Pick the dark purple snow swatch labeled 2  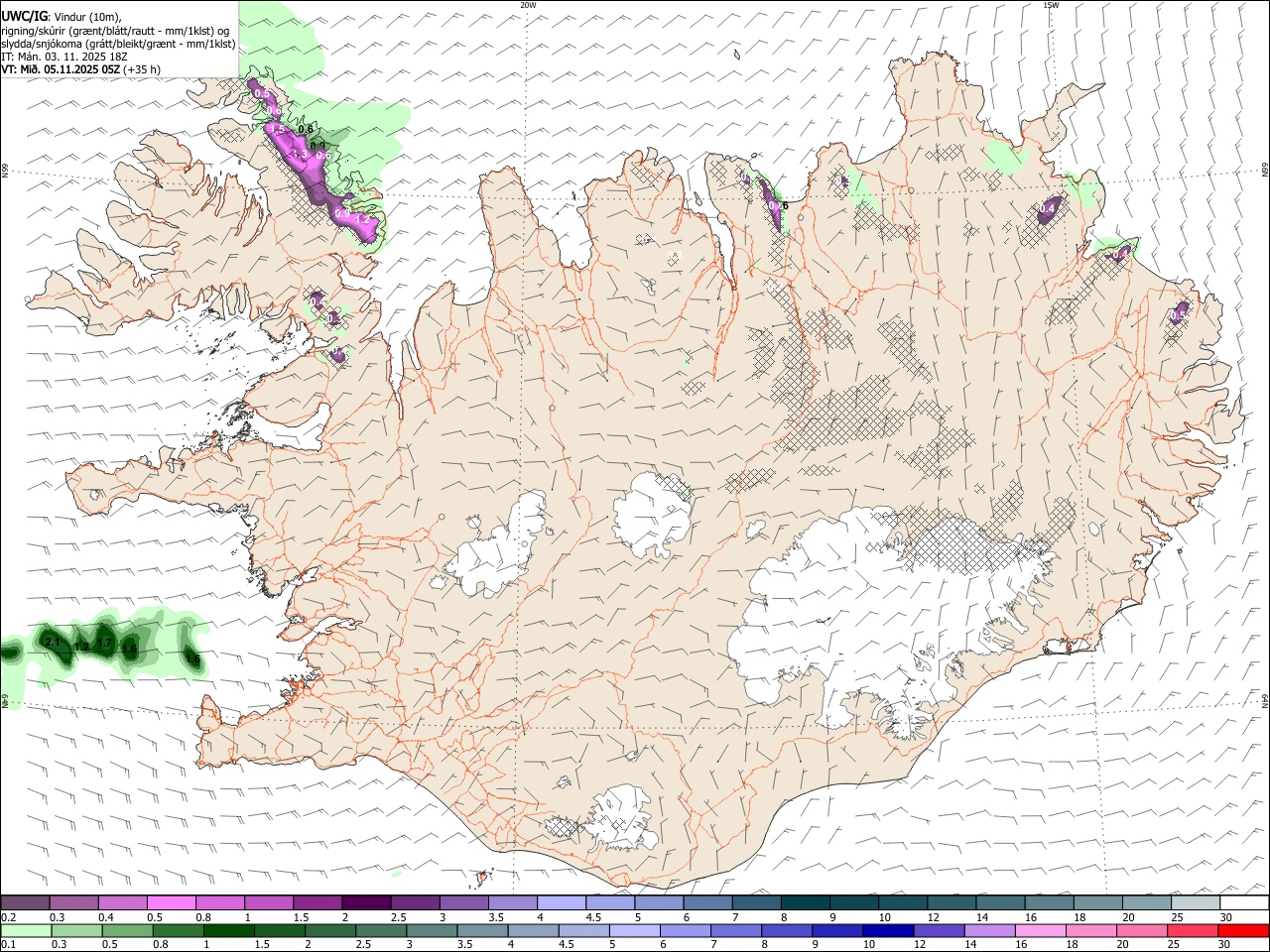click(365, 902)
